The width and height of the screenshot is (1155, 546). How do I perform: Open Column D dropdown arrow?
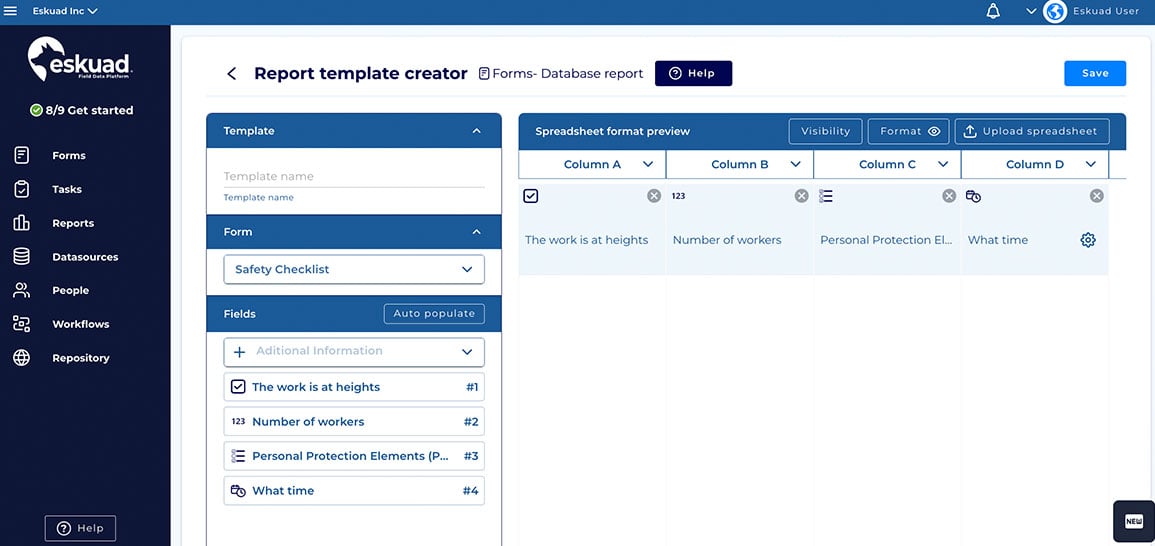click(1090, 164)
